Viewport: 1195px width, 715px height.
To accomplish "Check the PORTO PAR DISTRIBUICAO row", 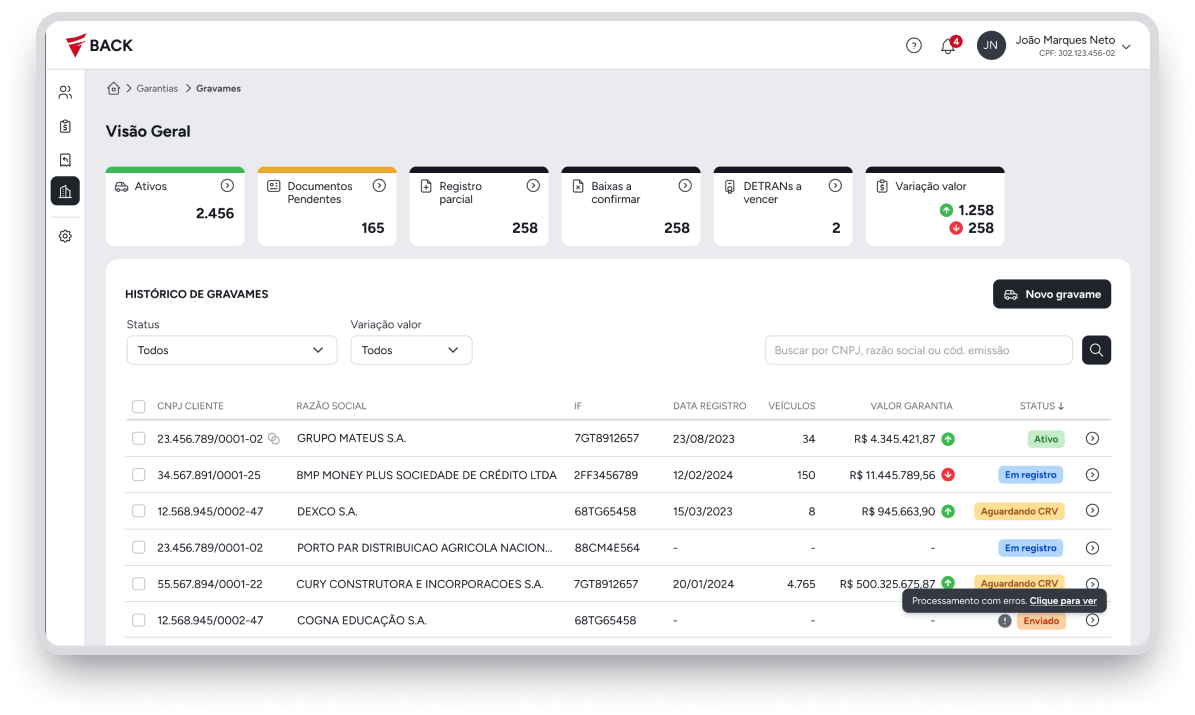I will [139, 547].
